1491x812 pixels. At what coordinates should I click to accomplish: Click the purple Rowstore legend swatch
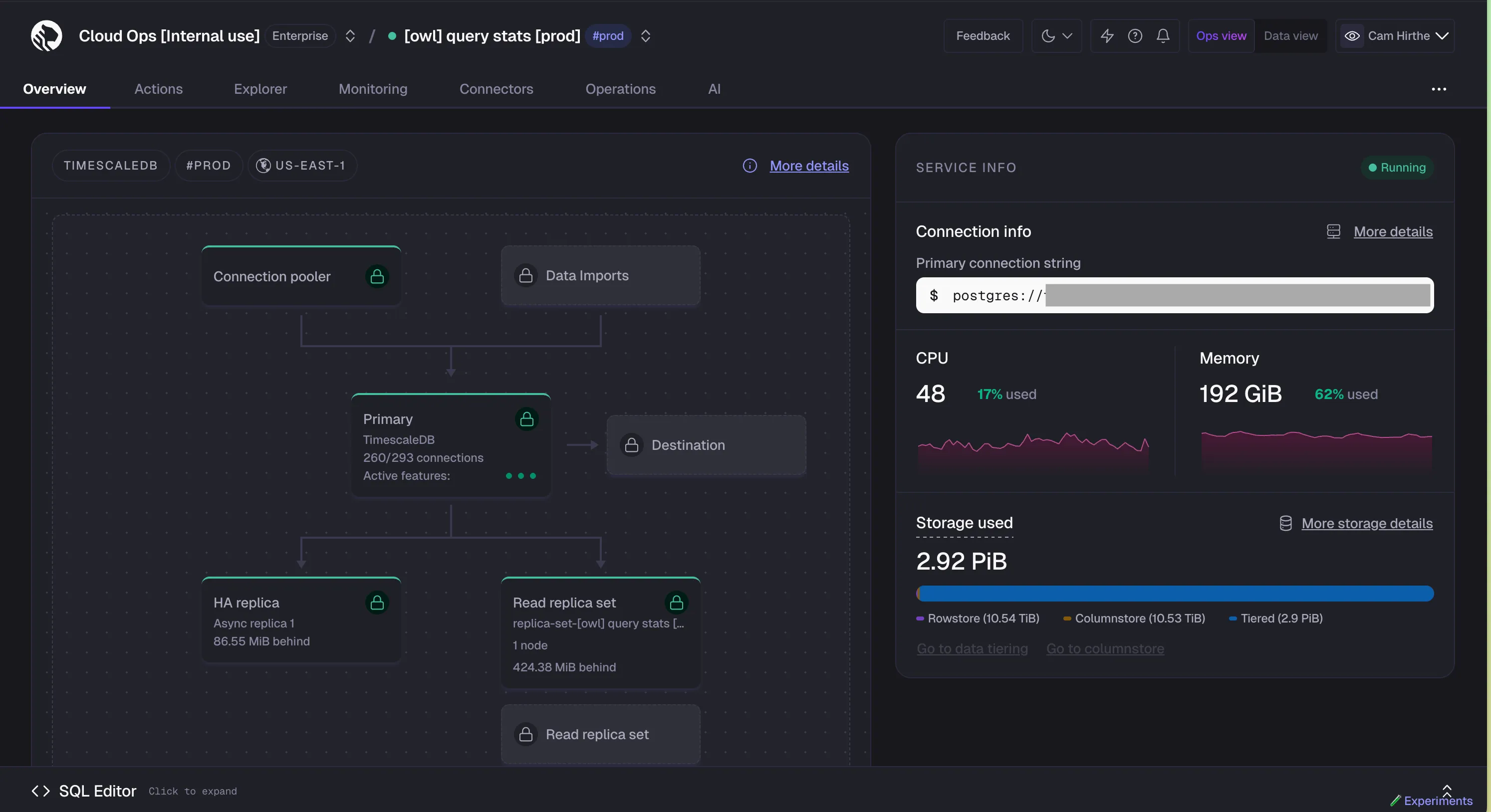[x=920, y=618]
